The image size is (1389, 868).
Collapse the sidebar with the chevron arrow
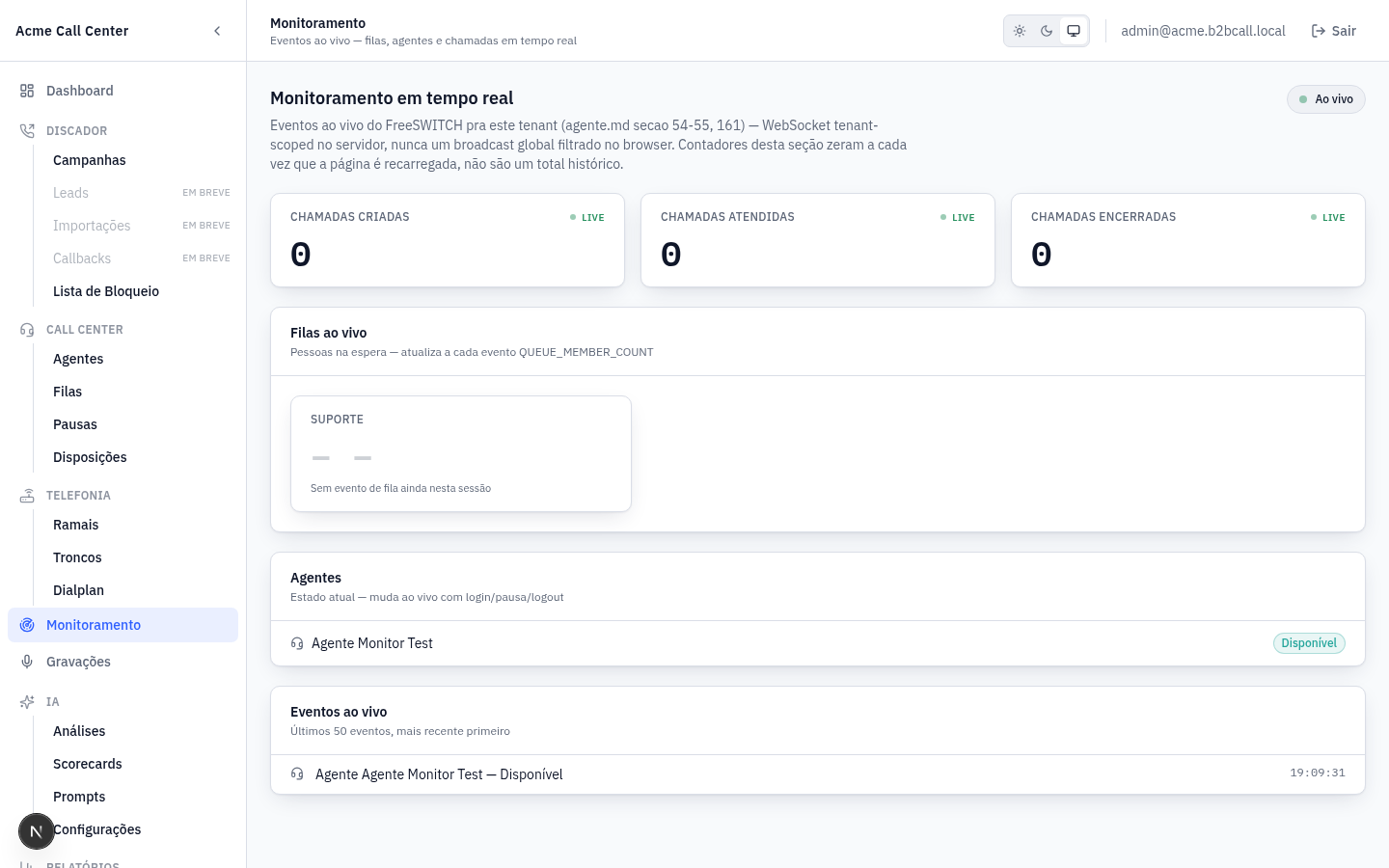pyautogui.click(x=217, y=31)
